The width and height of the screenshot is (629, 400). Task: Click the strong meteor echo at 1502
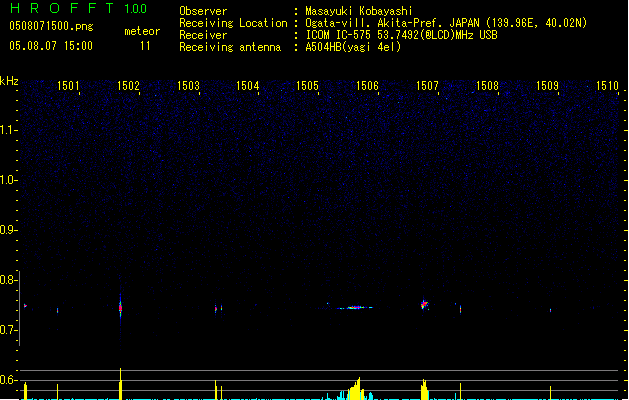(x=120, y=308)
